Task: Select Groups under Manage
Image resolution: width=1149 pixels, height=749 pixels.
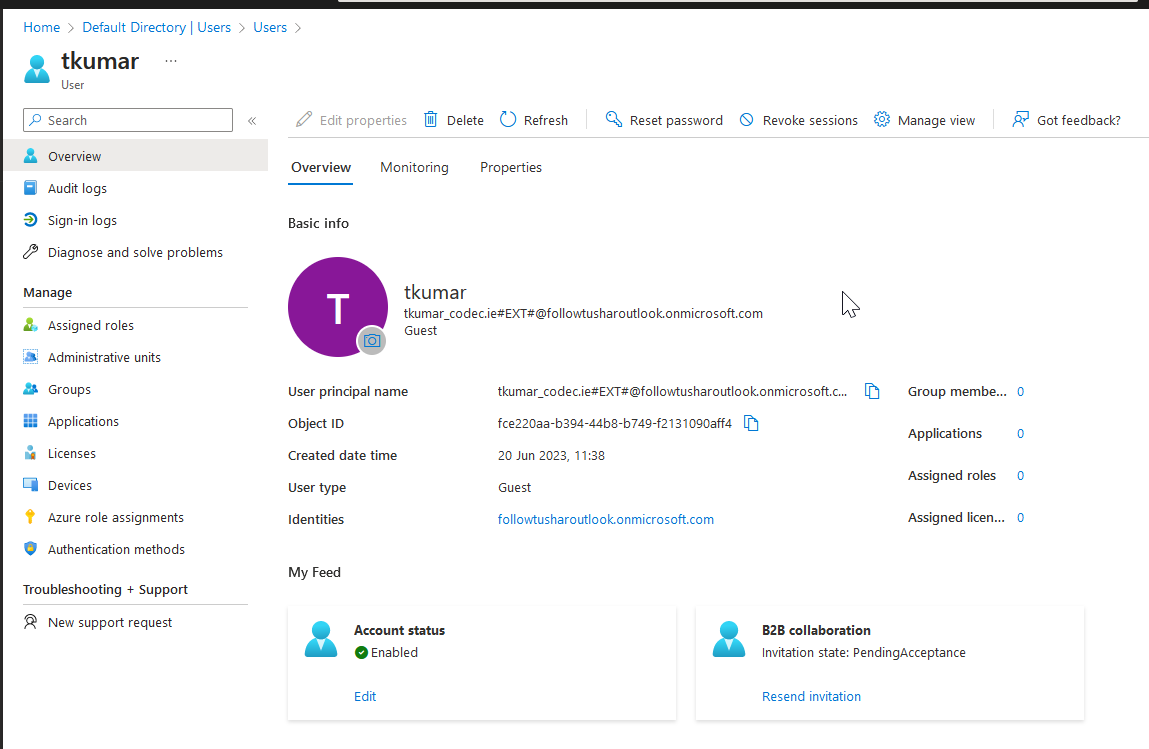Action: 69,389
